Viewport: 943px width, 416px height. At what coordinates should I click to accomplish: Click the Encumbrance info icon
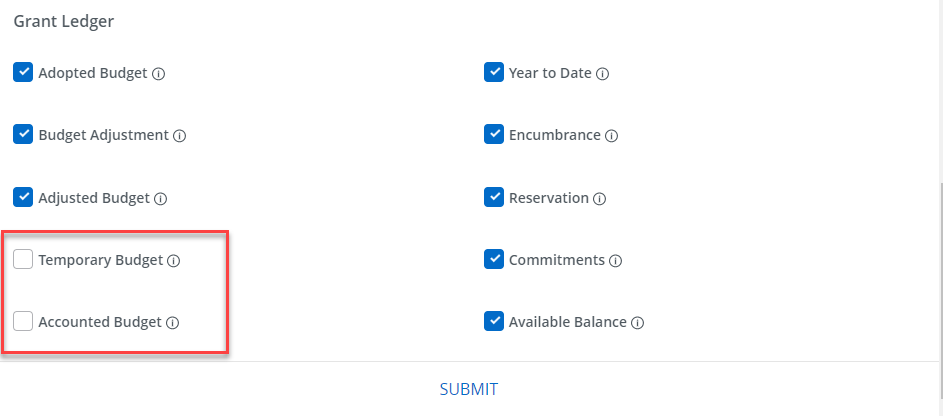tap(612, 136)
